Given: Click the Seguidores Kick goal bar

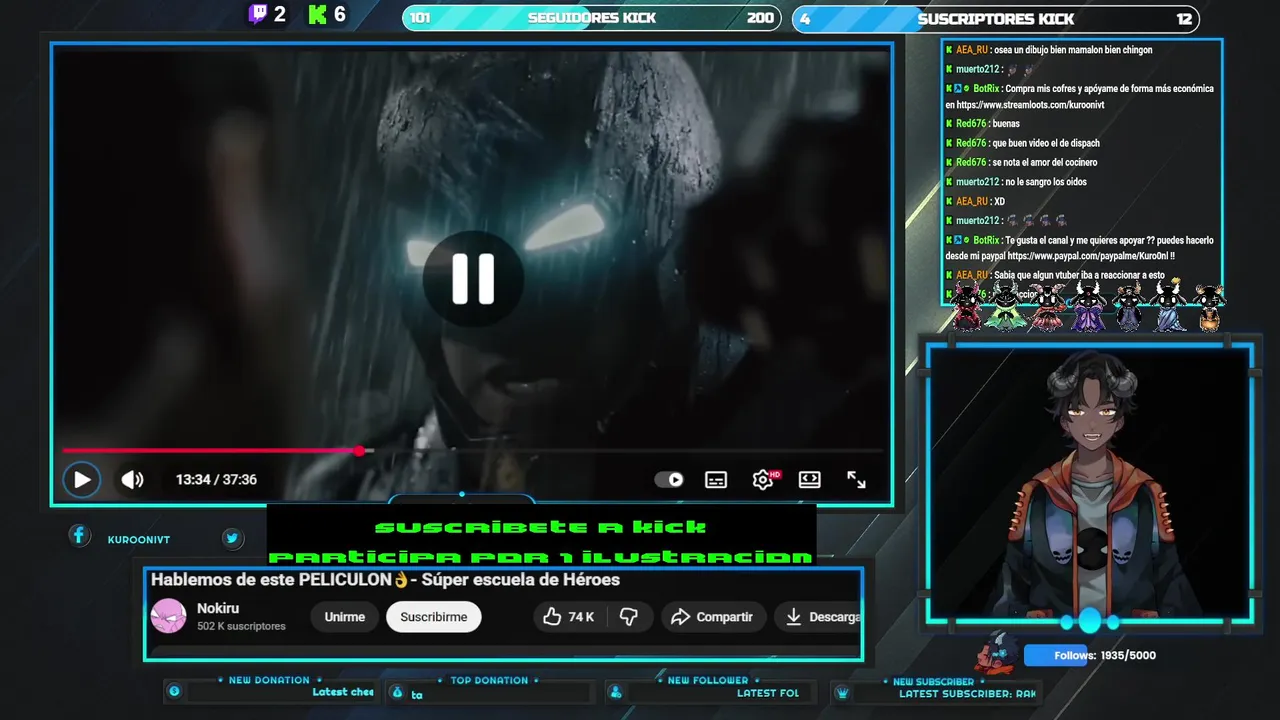Looking at the screenshot, I should 591,18.
